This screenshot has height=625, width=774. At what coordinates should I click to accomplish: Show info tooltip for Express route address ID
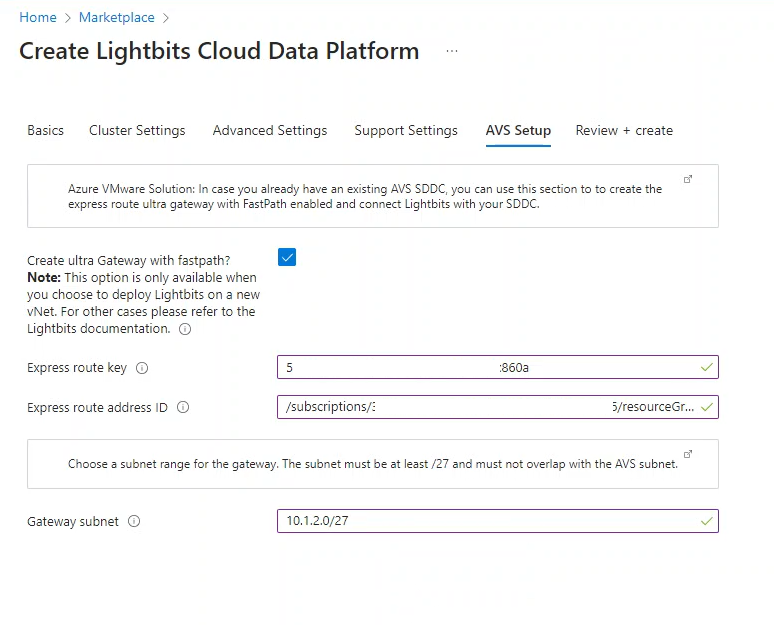pyautogui.click(x=183, y=407)
